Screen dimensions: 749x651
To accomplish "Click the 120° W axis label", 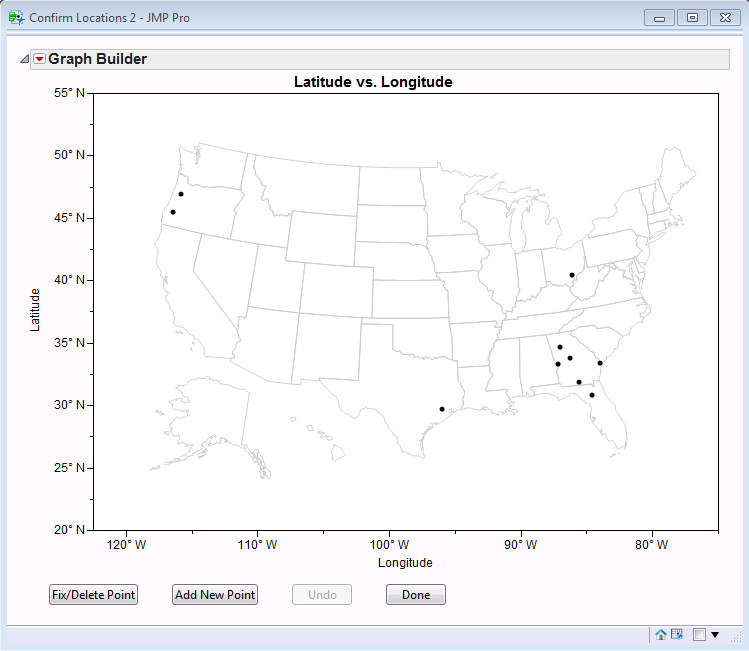I will 127,544.
